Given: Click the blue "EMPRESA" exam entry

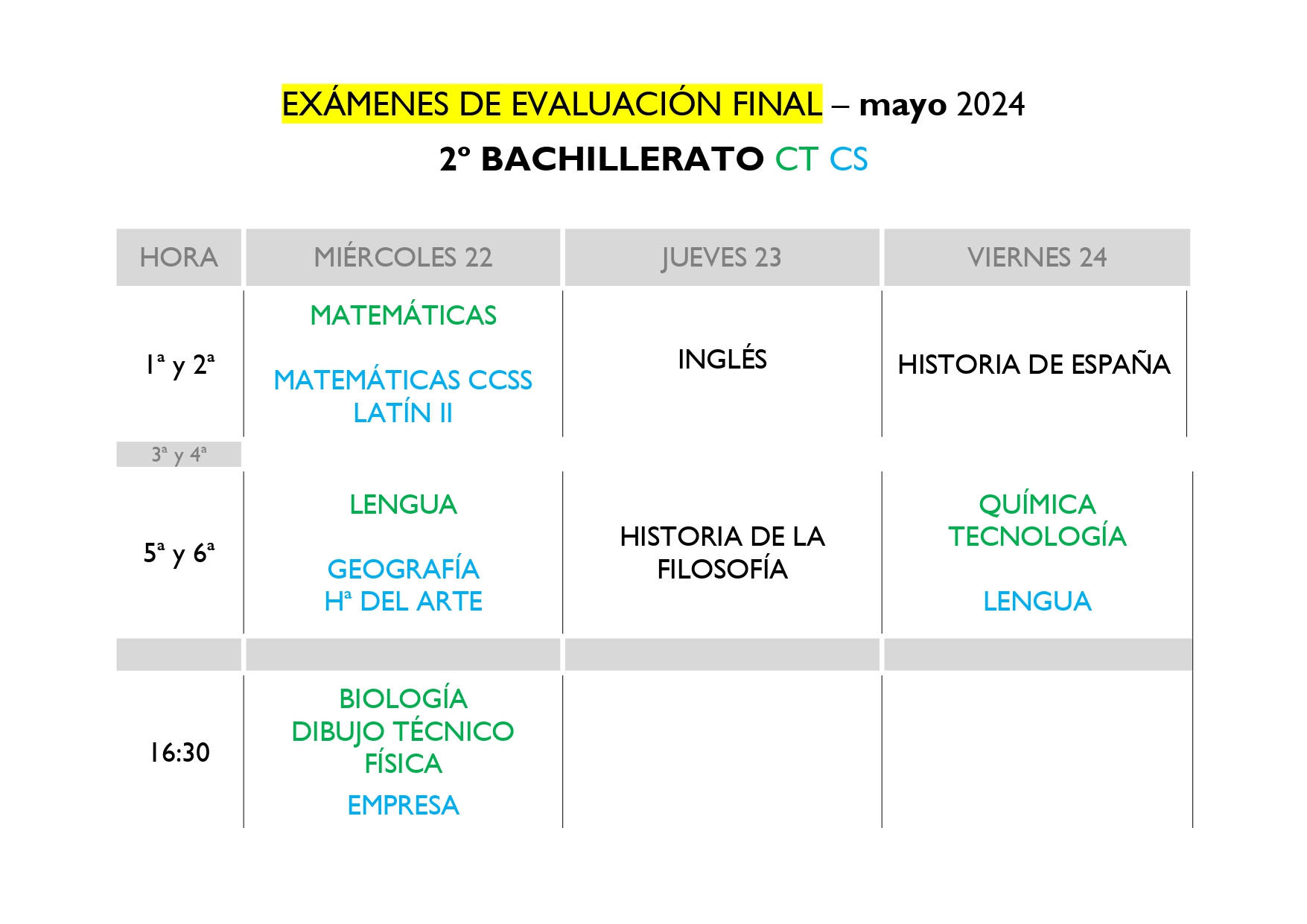Looking at the screenshot, I should tap(403, 806).
